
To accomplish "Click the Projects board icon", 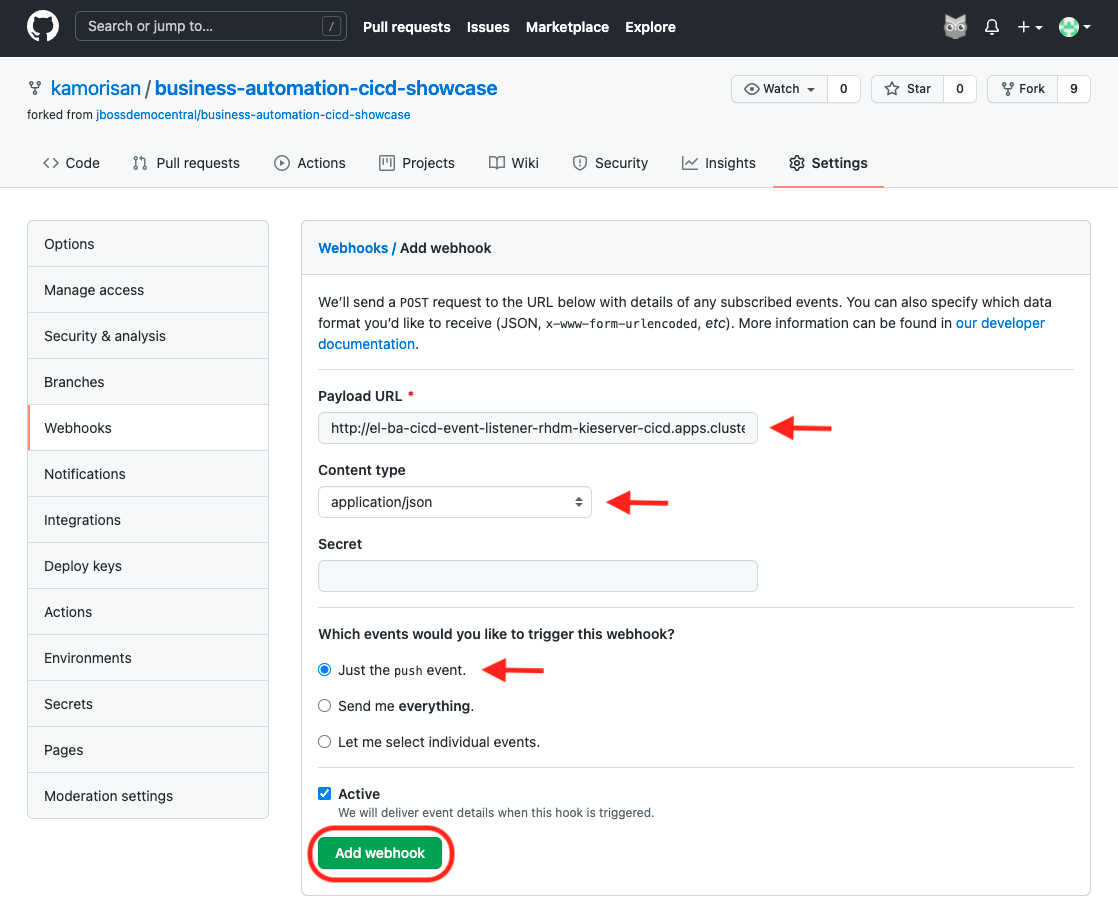I will (386, 163).
